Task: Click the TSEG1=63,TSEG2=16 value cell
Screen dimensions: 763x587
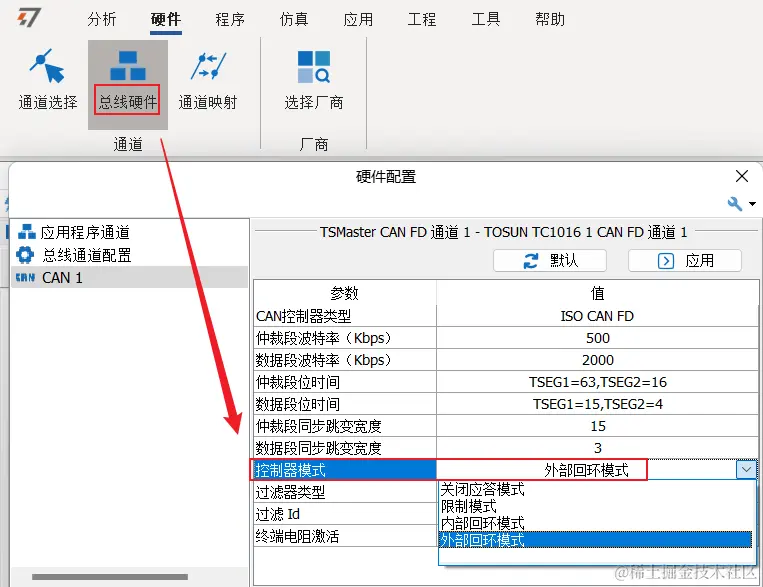Action: click(x=598, y=382)
